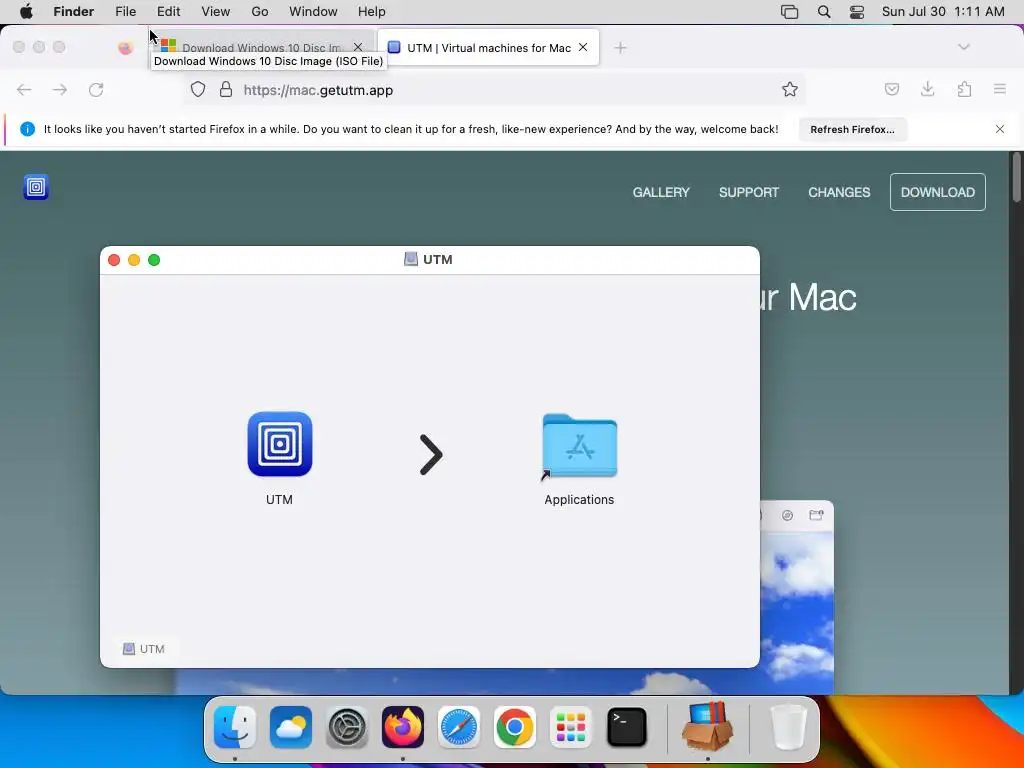Screen dimensions: 1024x768
Task: Click the UTM path item at window bottom
Action: coord(144,649)
